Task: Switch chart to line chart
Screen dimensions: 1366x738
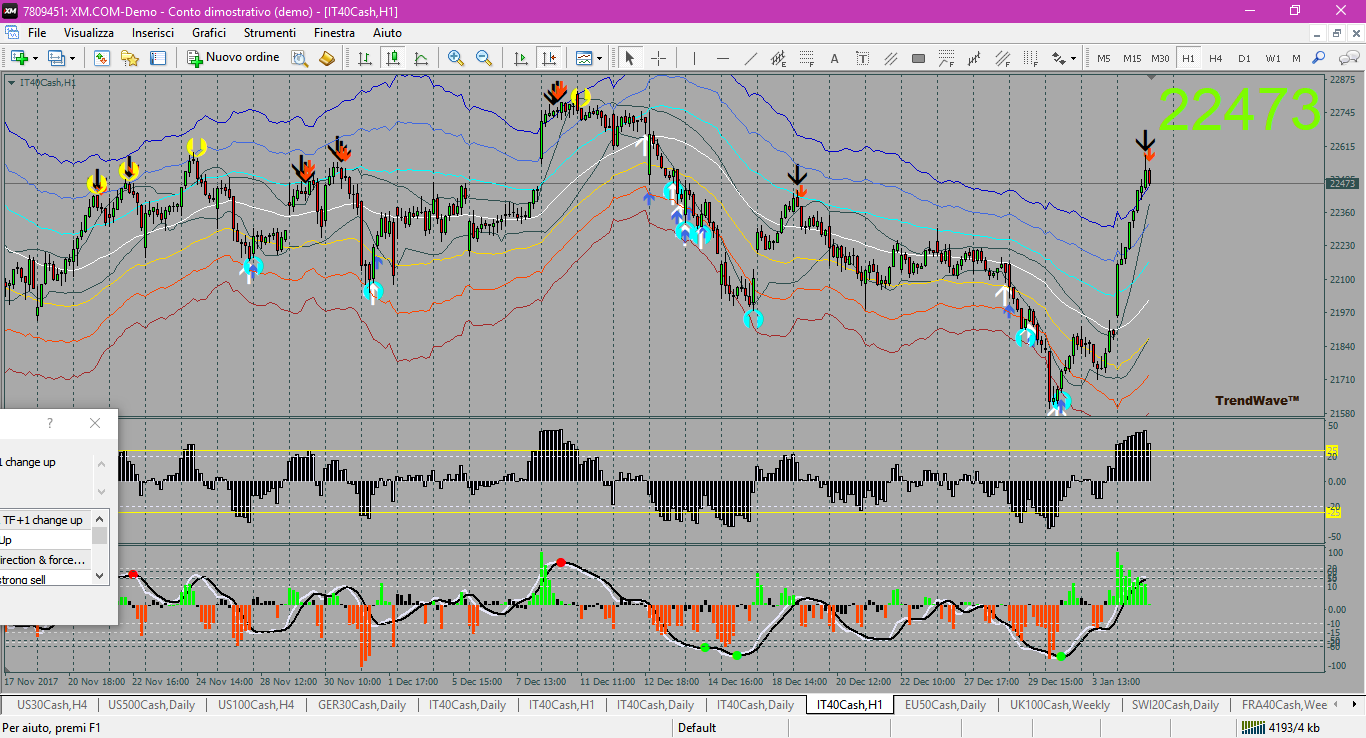Action: (x=421, y=58)
